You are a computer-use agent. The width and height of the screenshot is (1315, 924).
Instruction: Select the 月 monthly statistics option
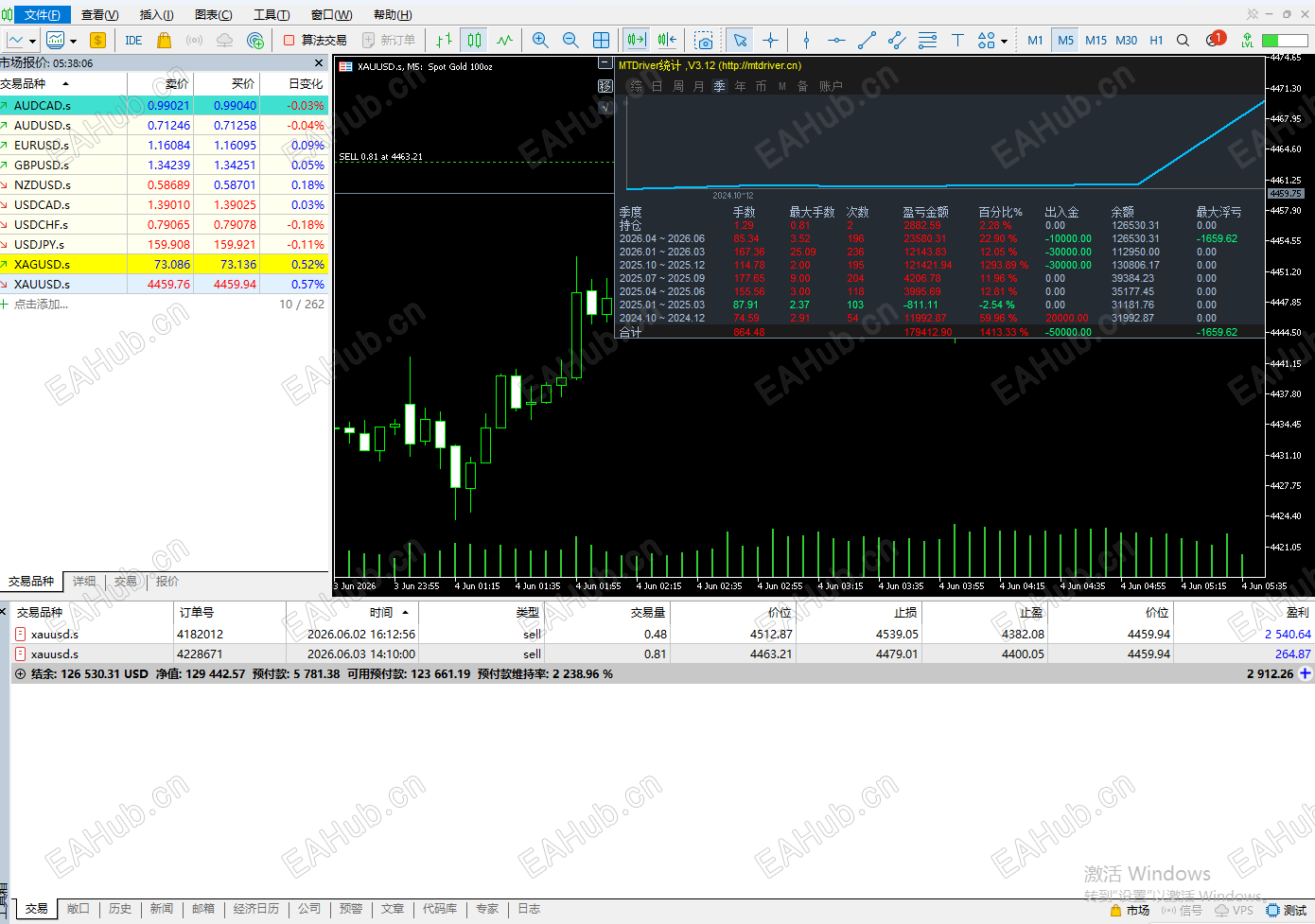pyautogui.click(x=699, y=86)
